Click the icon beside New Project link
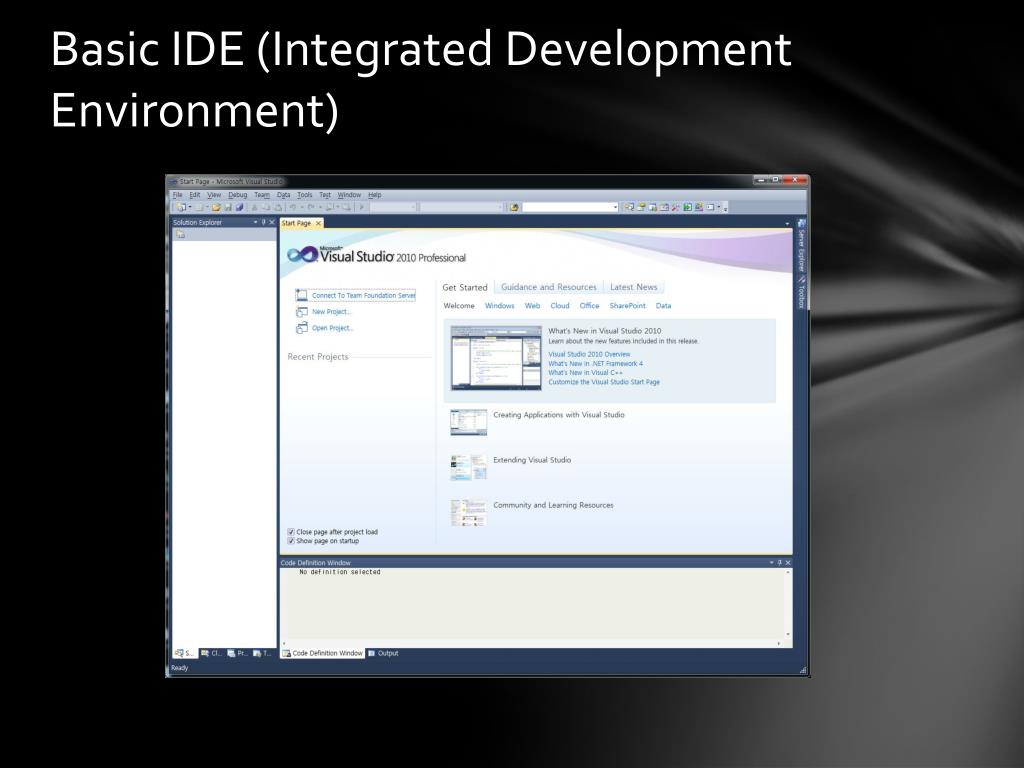The height and width of the screenshot is (768, 1024). [x=302, y=312]
